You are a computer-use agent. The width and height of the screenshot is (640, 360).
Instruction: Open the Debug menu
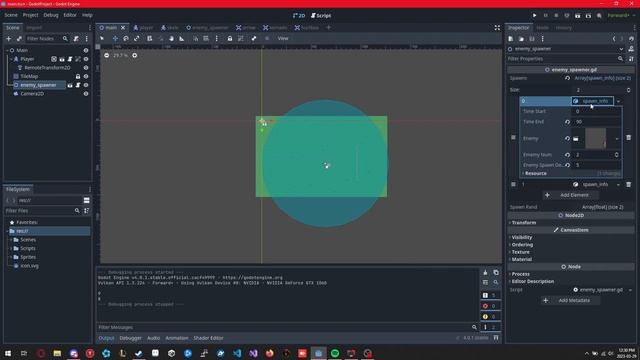51,15
